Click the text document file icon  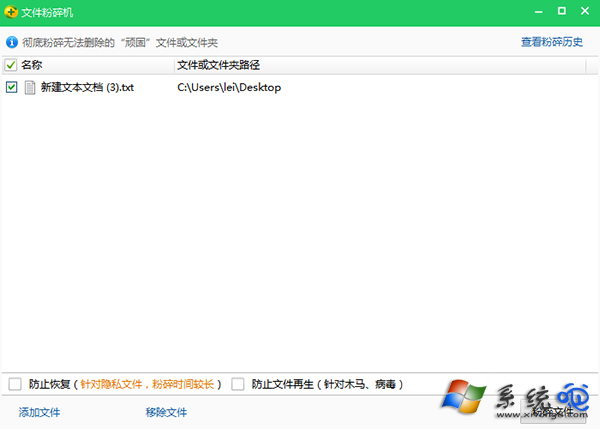(29, 87)
